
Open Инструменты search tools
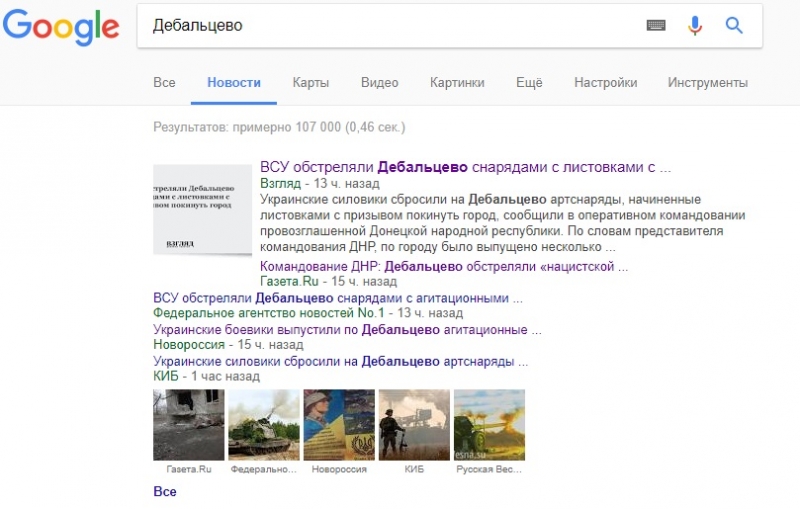click(707, 83)
